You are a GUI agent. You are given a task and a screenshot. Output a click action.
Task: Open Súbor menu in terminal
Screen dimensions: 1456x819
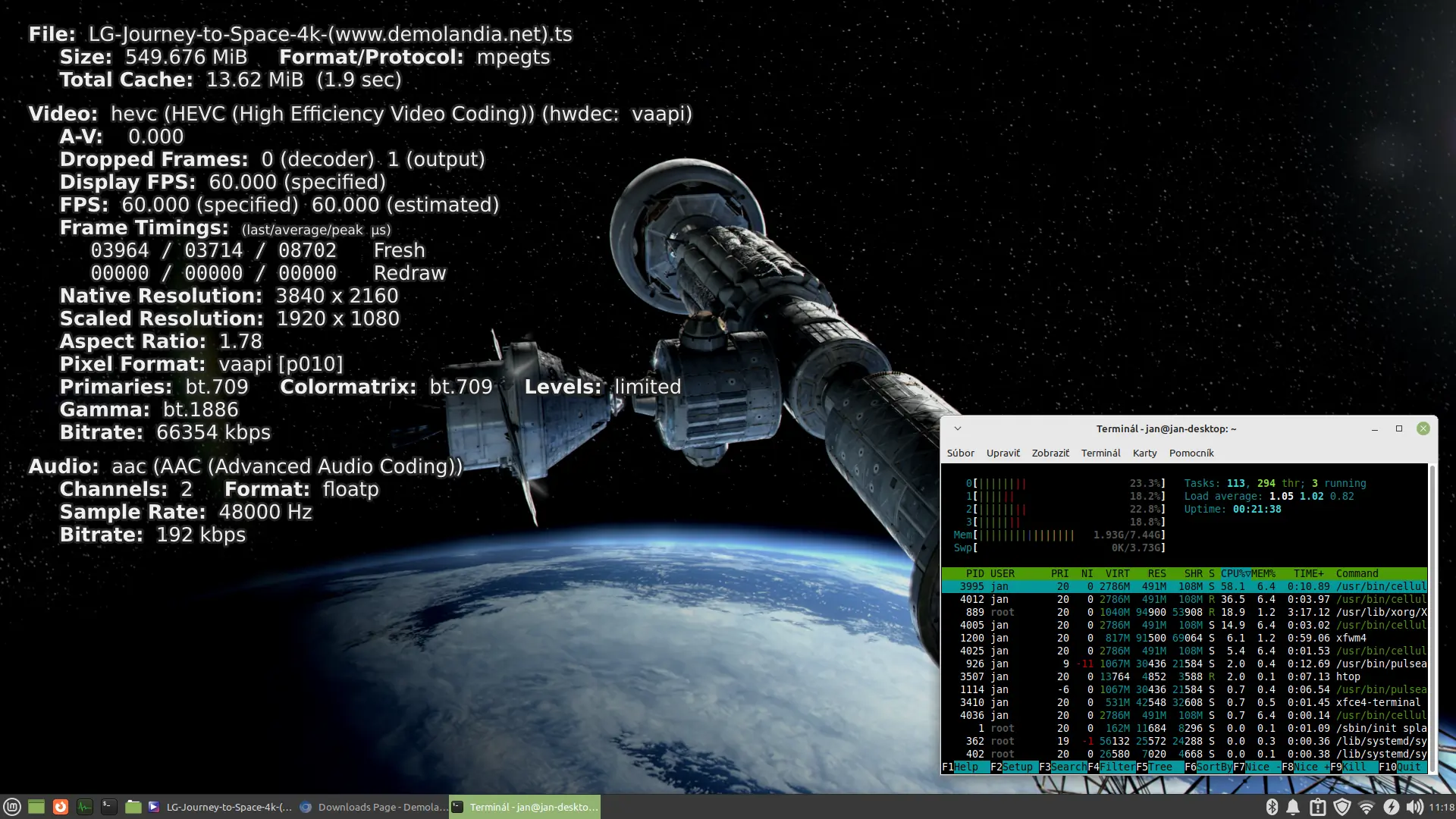960,453
